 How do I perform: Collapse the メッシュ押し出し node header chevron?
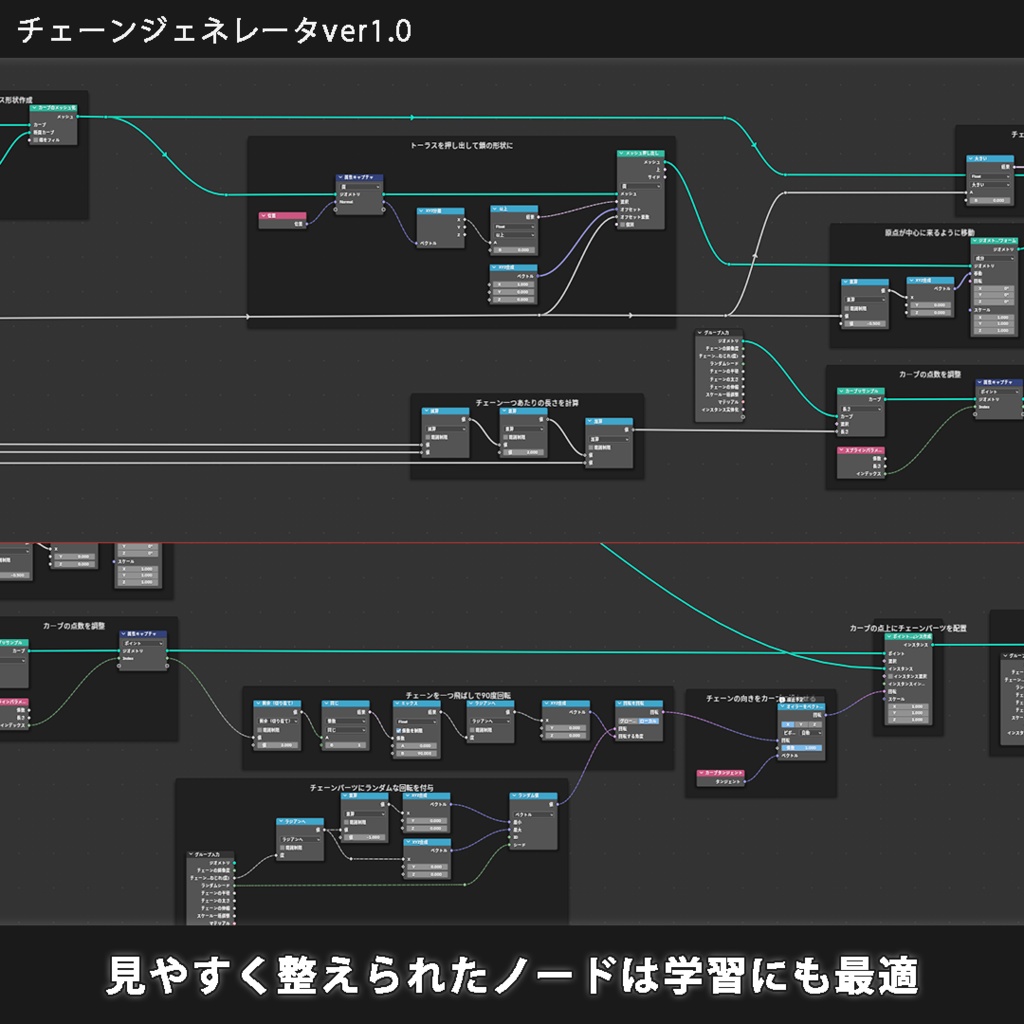point(621,153)
